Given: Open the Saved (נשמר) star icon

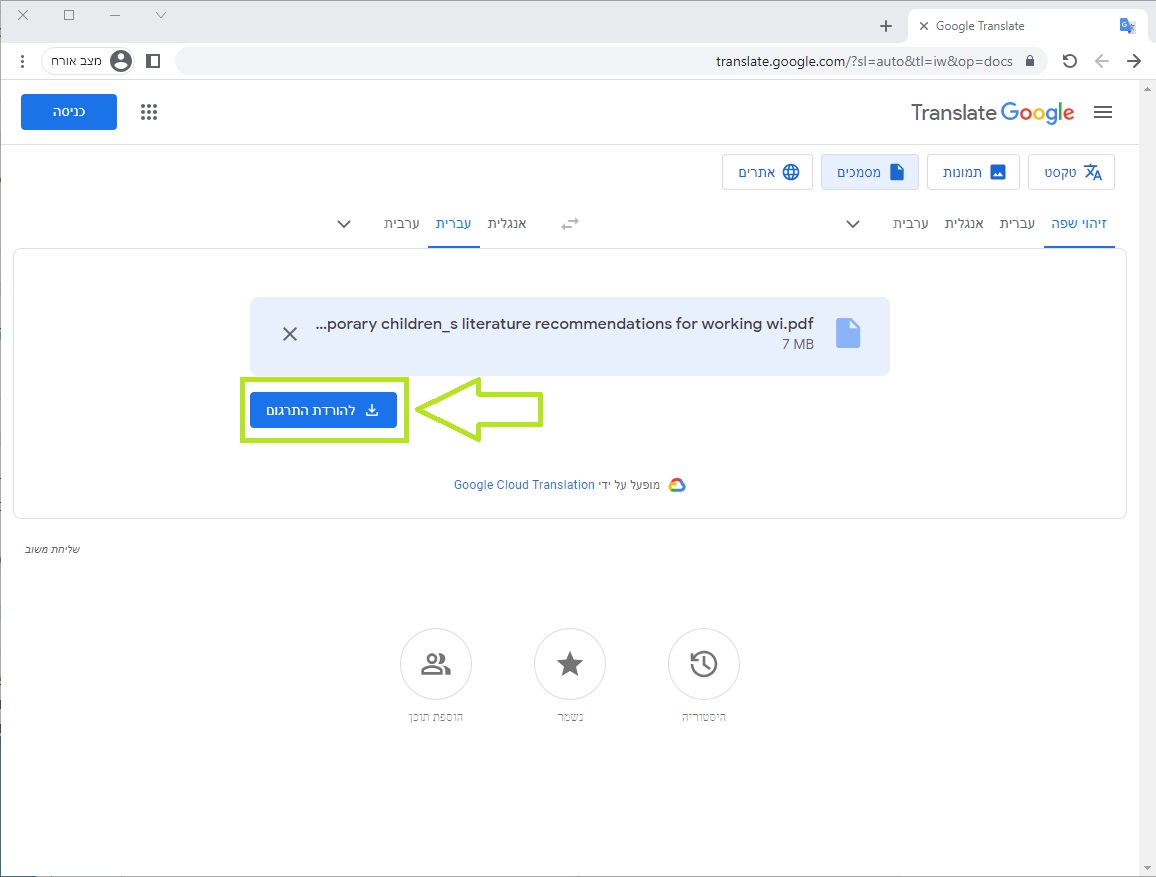Looking at the screenshot, I should coord(569,664).
